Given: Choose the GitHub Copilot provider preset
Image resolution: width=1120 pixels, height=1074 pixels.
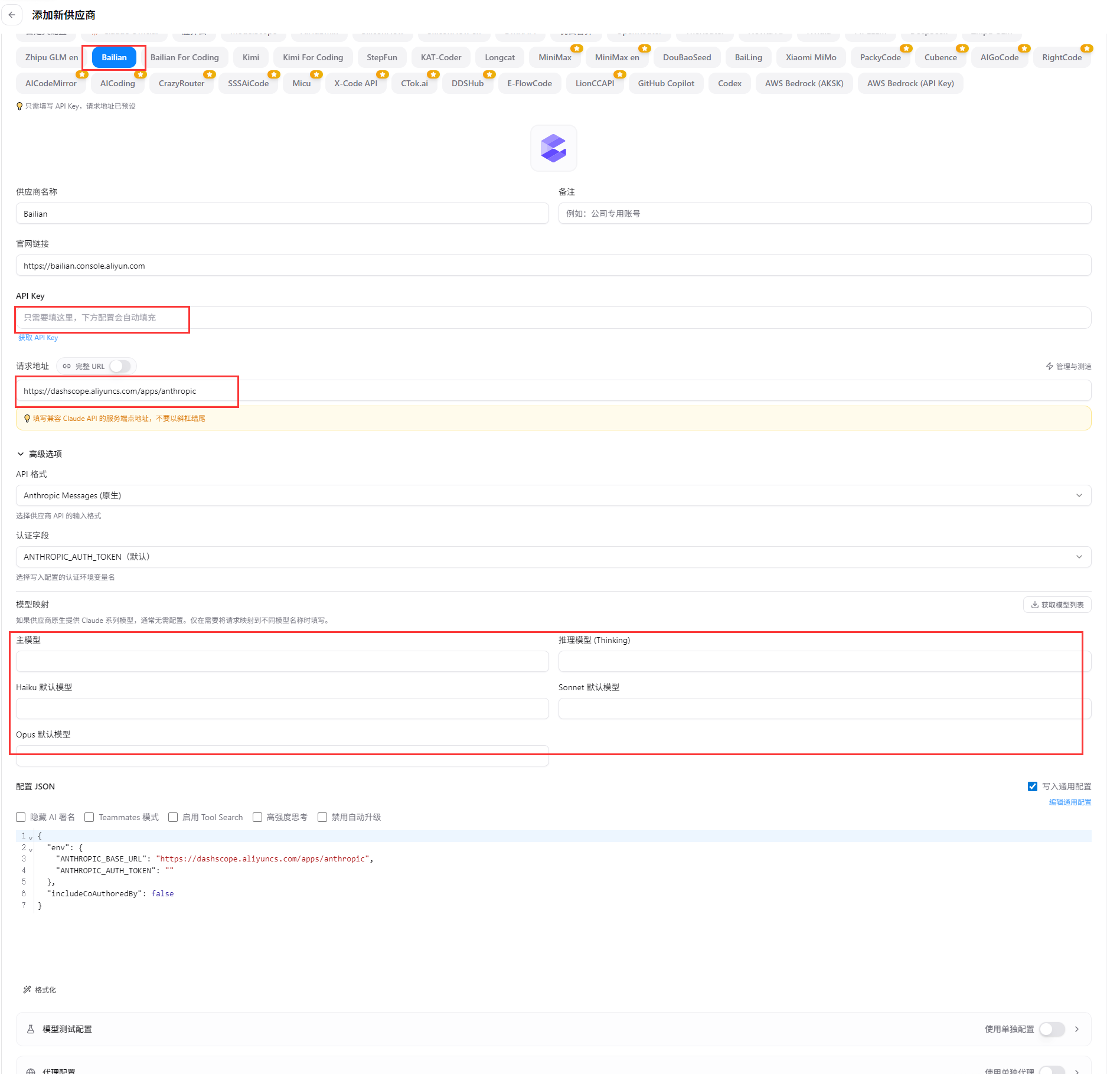Looking at the screenshot, I should click(666, 83).
